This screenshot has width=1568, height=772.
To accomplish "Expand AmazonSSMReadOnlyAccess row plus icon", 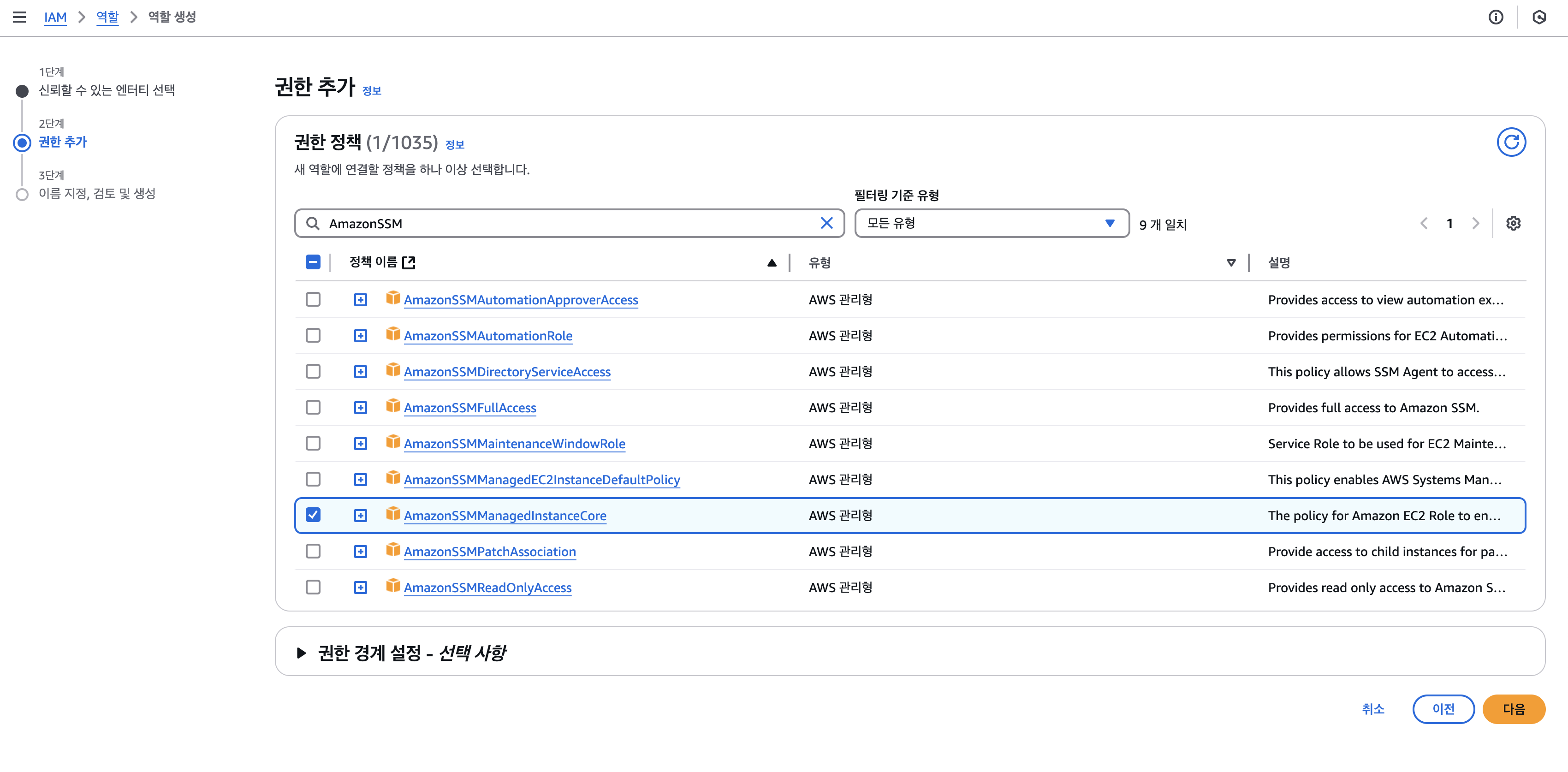I will pyautogui.click(x=360, y=588).
